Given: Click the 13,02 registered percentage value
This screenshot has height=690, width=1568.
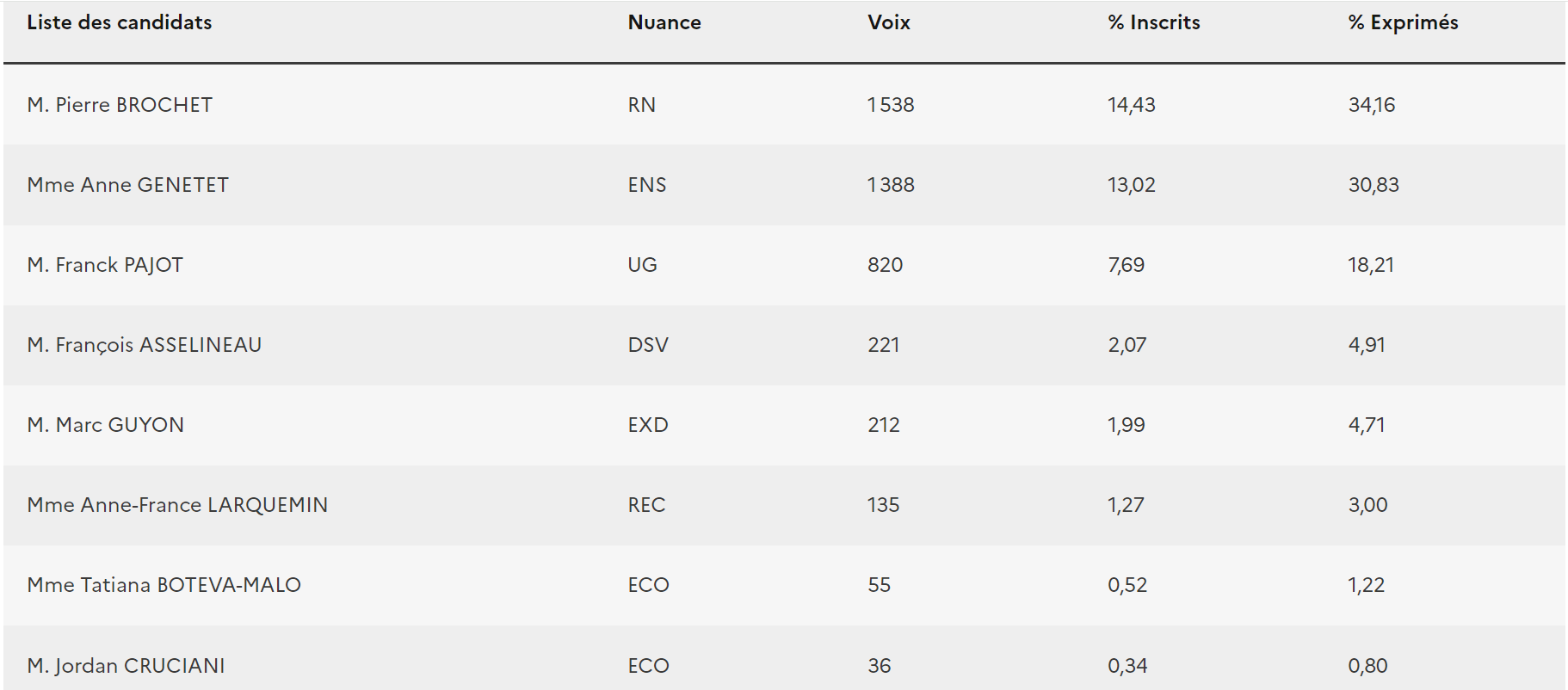Looking at the screenshot, I should 1131,185.
